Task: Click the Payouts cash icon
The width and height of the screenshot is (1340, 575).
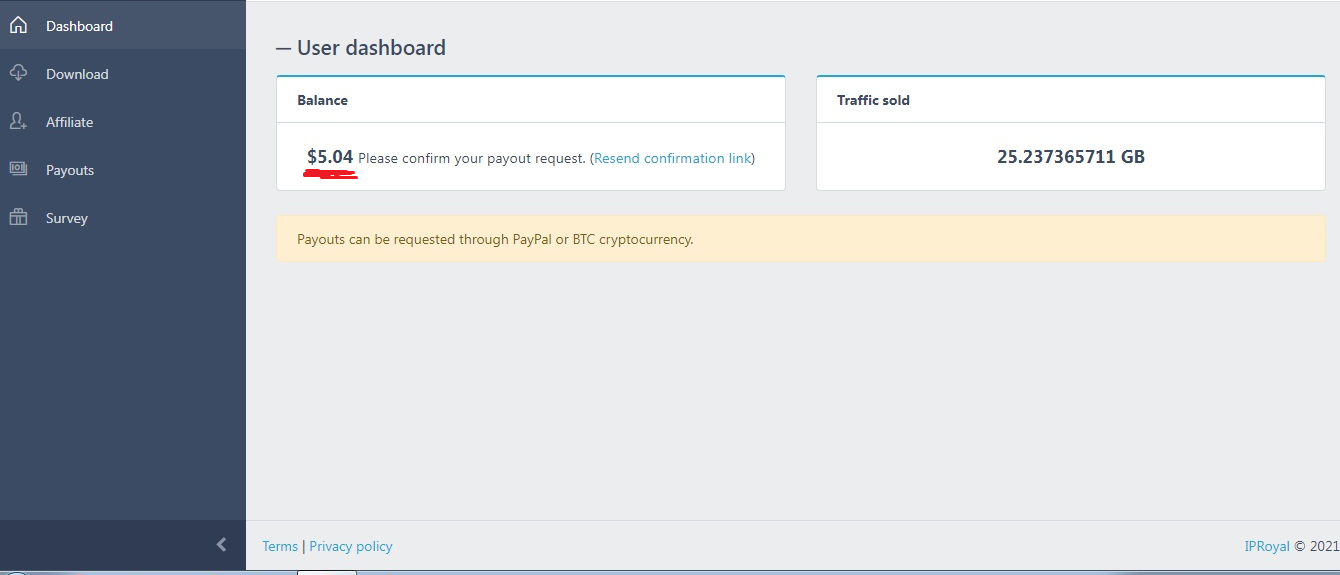Action: coord(18,169)
